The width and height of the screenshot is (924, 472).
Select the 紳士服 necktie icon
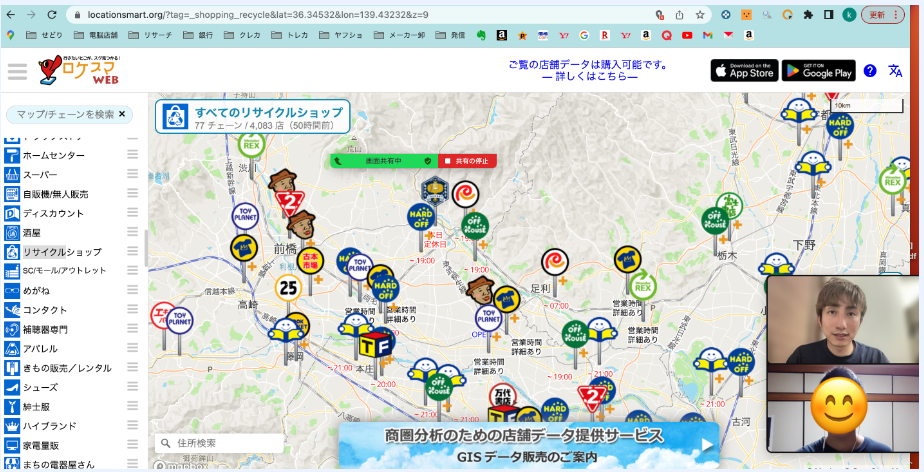click(12, 407)
